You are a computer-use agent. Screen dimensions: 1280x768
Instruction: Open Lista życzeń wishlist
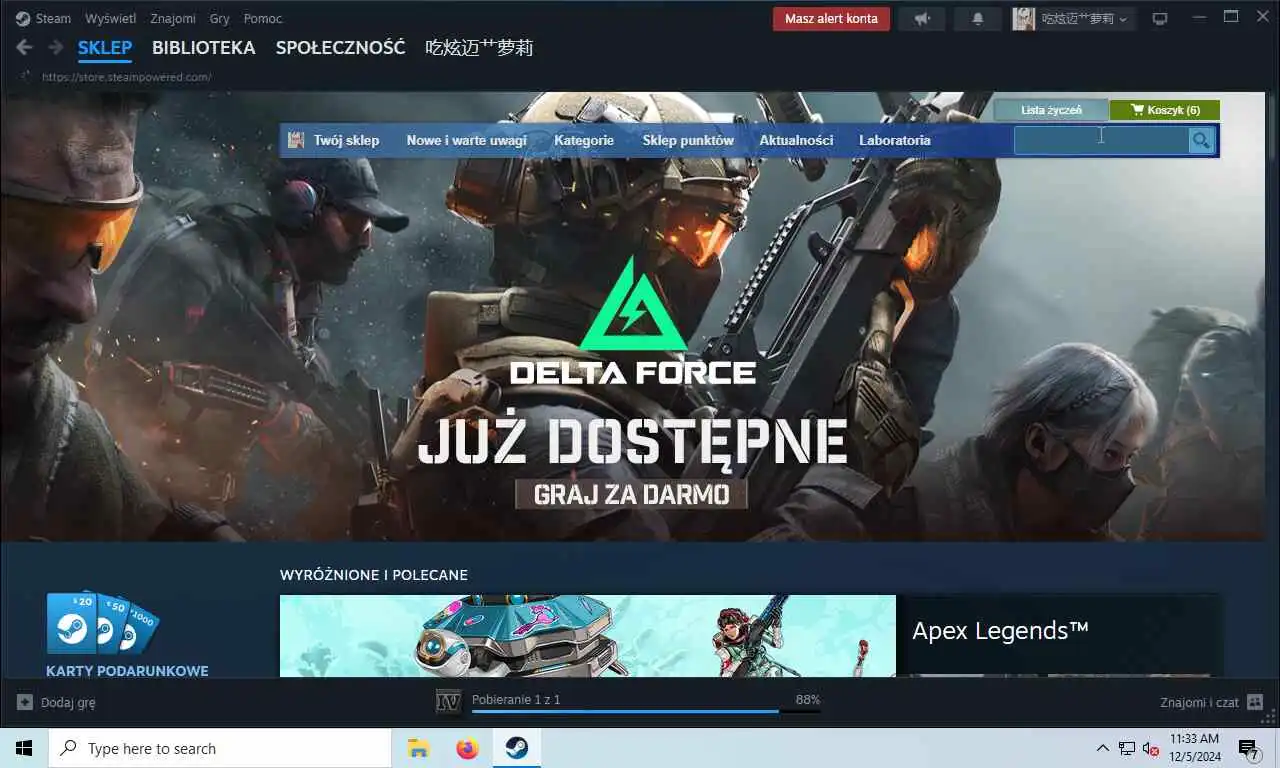pyautogui.click(x=1051, y=110)
